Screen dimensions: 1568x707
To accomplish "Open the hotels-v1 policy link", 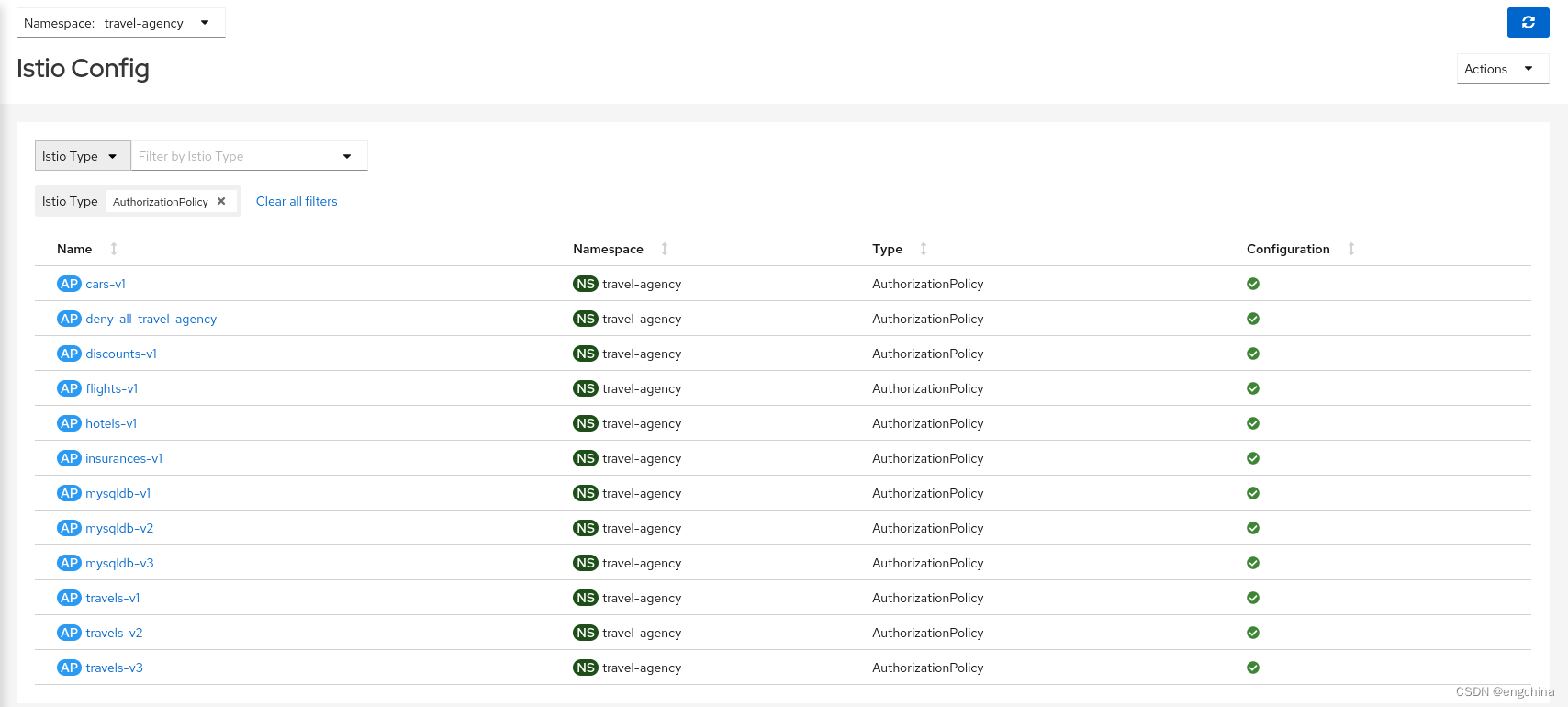I will [111, 423].
